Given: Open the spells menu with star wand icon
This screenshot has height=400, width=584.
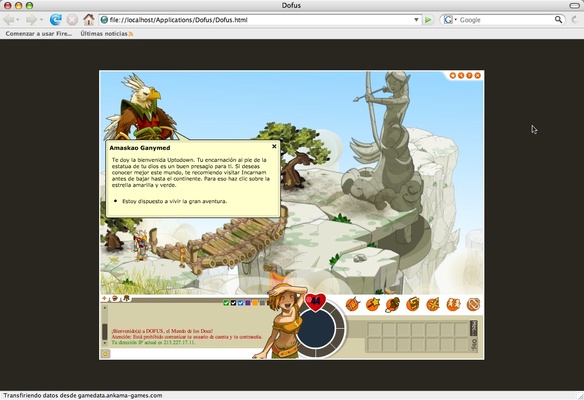Looking at the screenshot, I should point(372,304).
